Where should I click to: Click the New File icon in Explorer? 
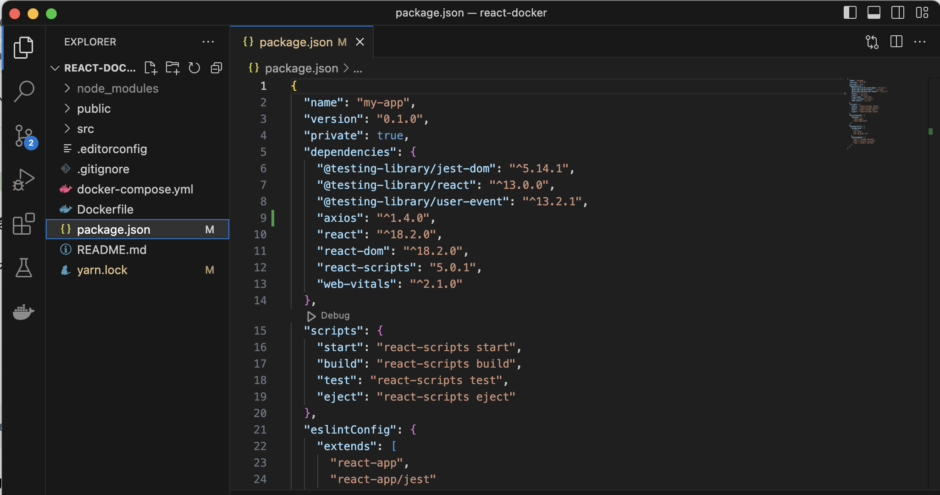tap(151, 68)
